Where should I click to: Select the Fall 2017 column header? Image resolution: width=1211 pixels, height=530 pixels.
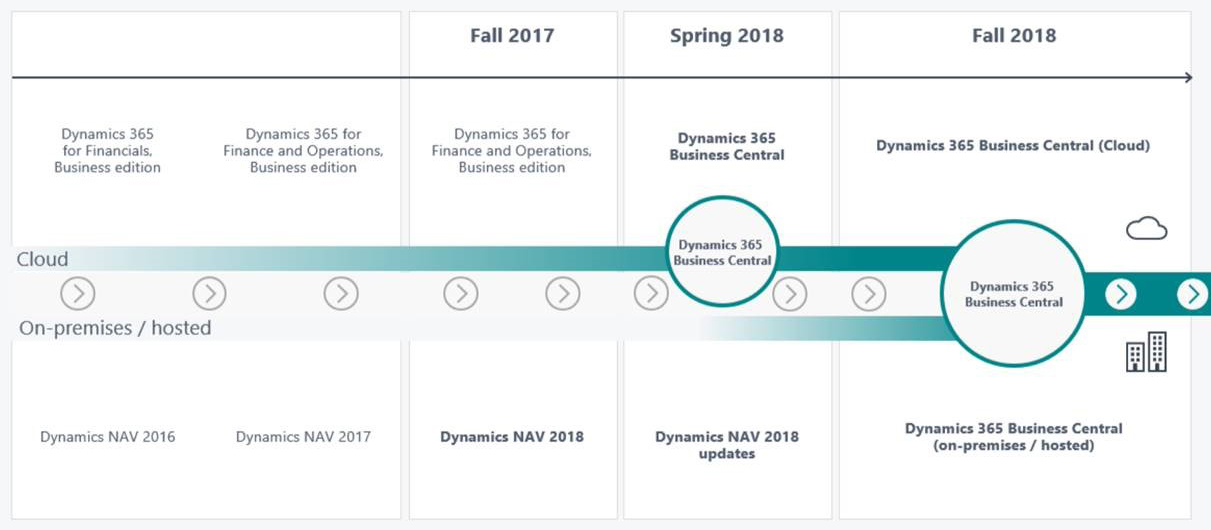click(512, 36)
